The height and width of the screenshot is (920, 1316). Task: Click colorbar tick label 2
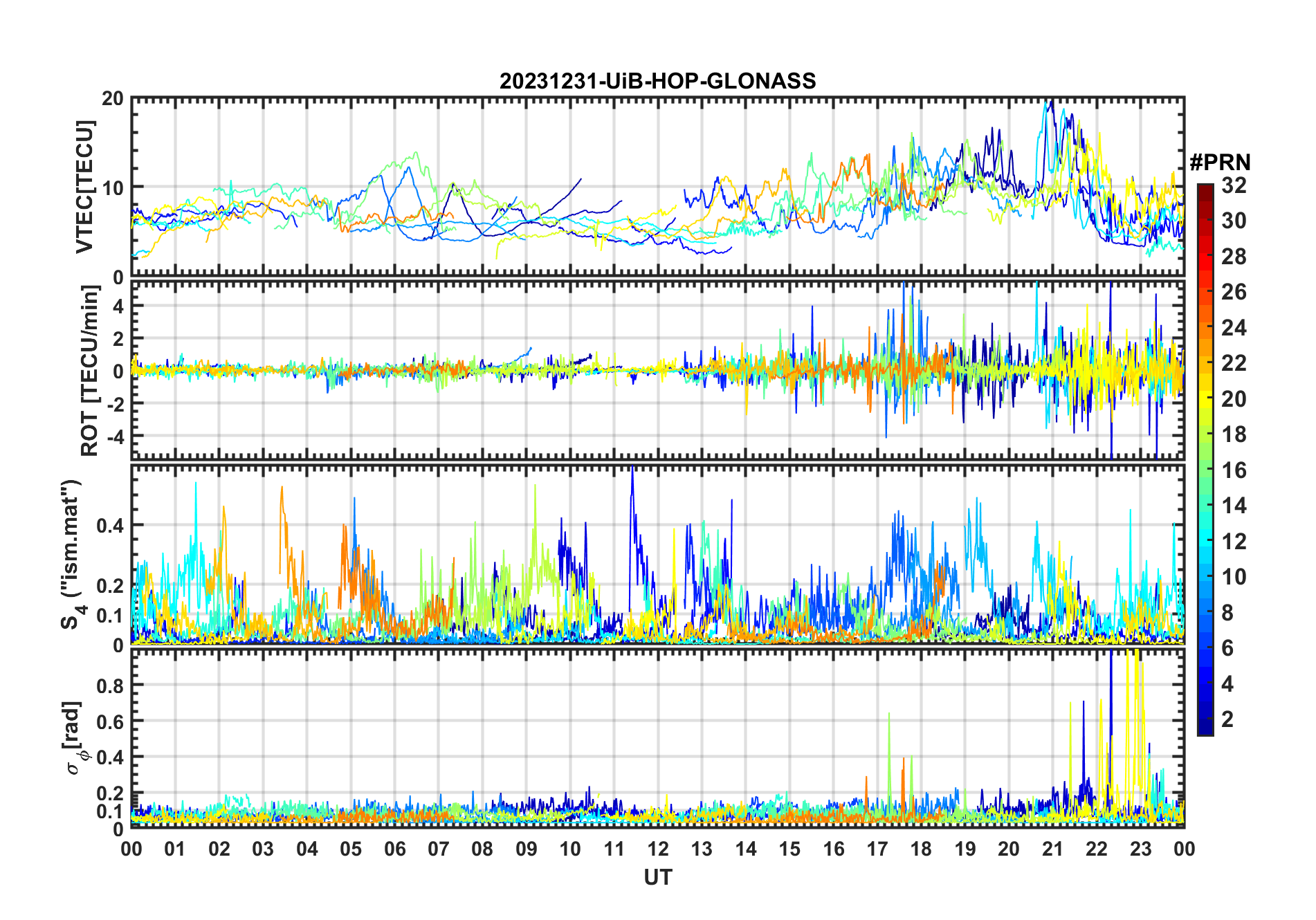coord(1227,719)
